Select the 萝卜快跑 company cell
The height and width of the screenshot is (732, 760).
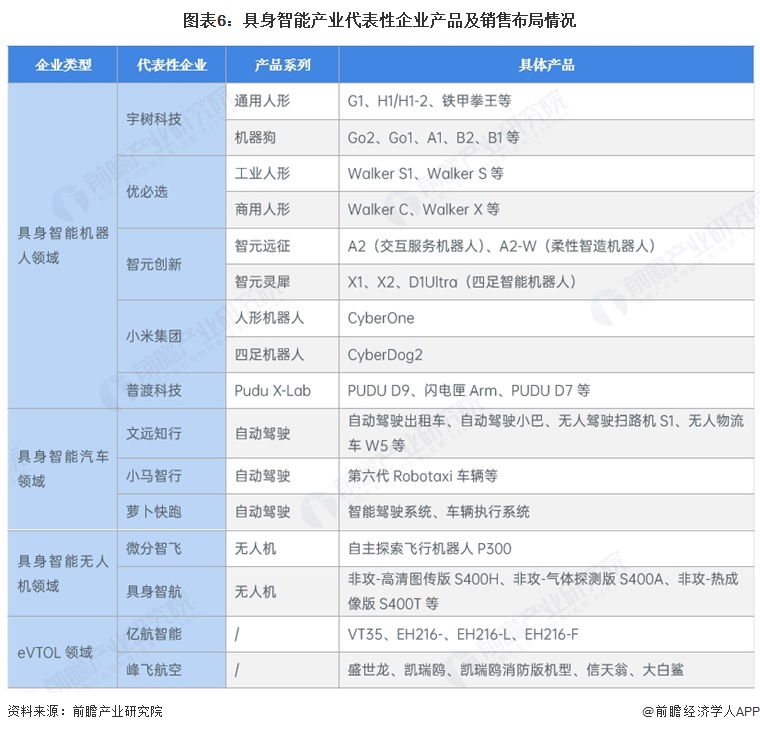pos(172,511)
